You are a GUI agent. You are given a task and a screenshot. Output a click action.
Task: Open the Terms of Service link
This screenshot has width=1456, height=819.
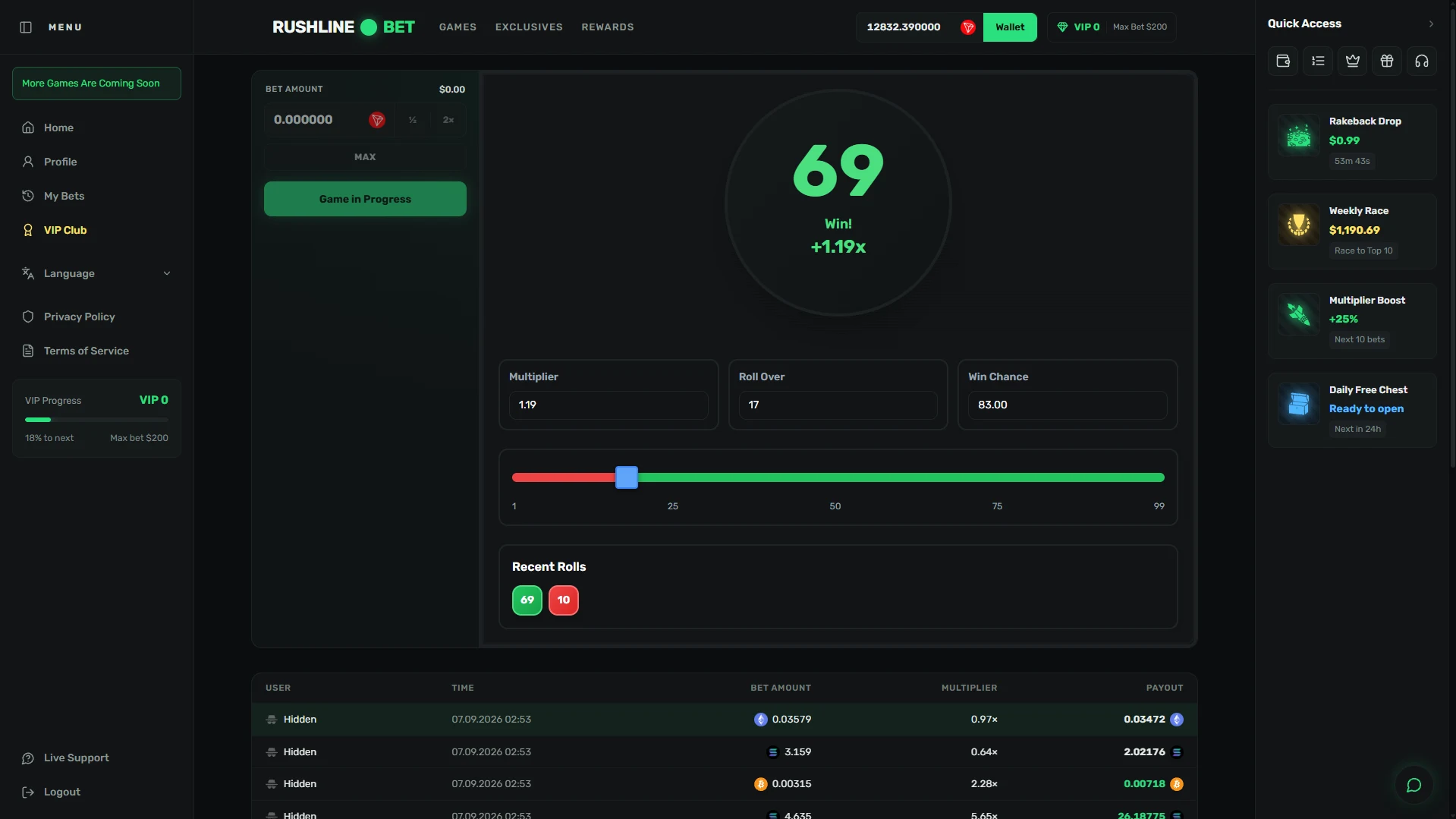(x=96, y=351)
